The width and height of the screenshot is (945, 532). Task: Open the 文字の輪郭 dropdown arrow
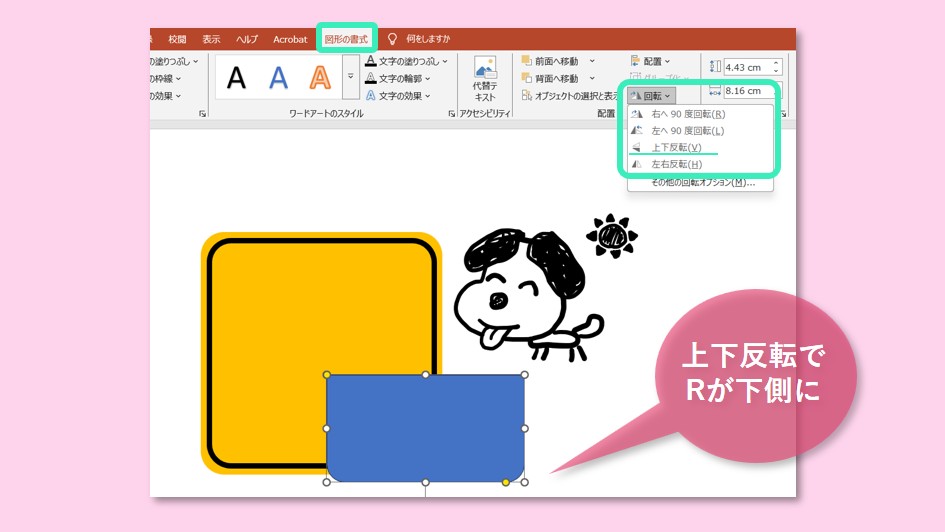pos(427,79)
